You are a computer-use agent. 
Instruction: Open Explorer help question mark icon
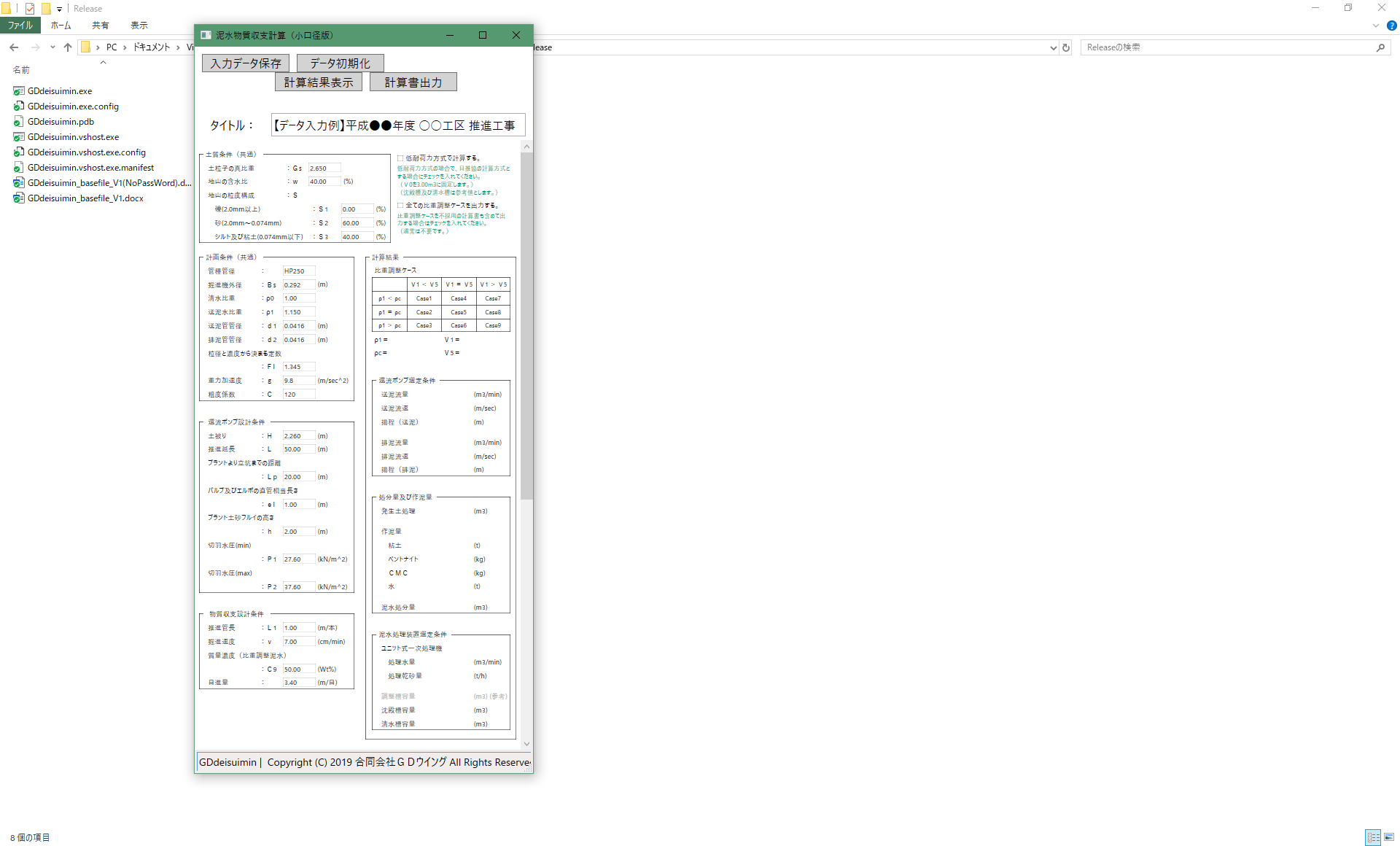tap(1391, 26)
